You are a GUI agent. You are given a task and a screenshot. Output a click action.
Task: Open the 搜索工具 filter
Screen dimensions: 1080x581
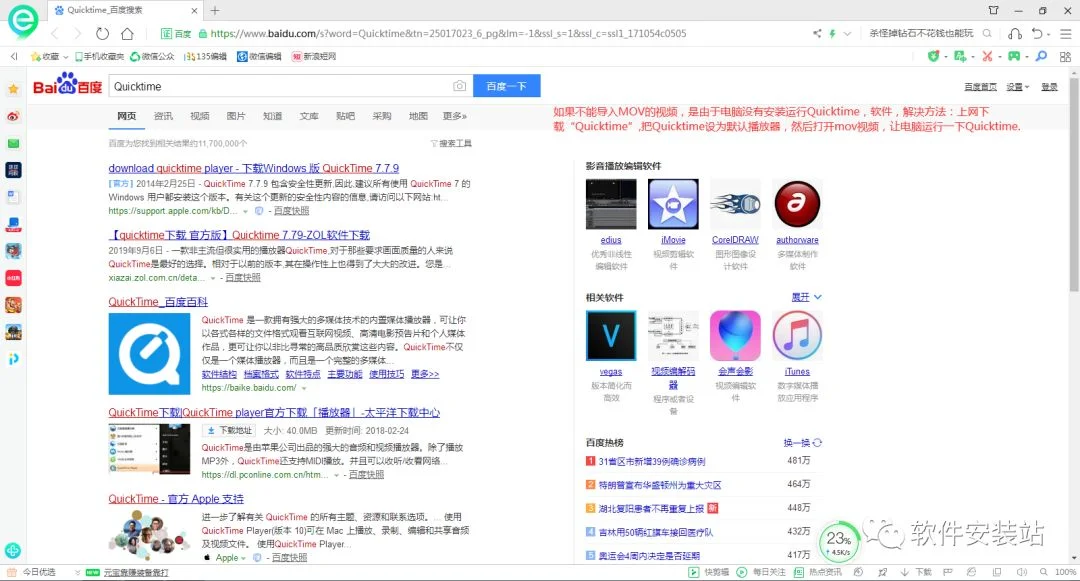[451, 143]
